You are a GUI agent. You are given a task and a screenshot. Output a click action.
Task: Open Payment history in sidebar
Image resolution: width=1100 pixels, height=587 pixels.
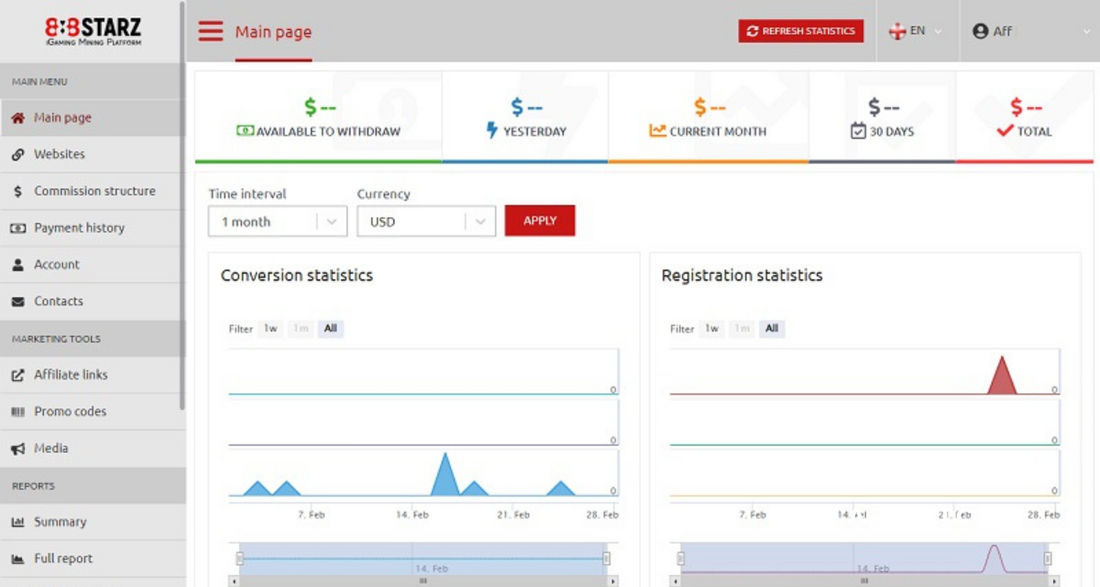coord(79,228)
